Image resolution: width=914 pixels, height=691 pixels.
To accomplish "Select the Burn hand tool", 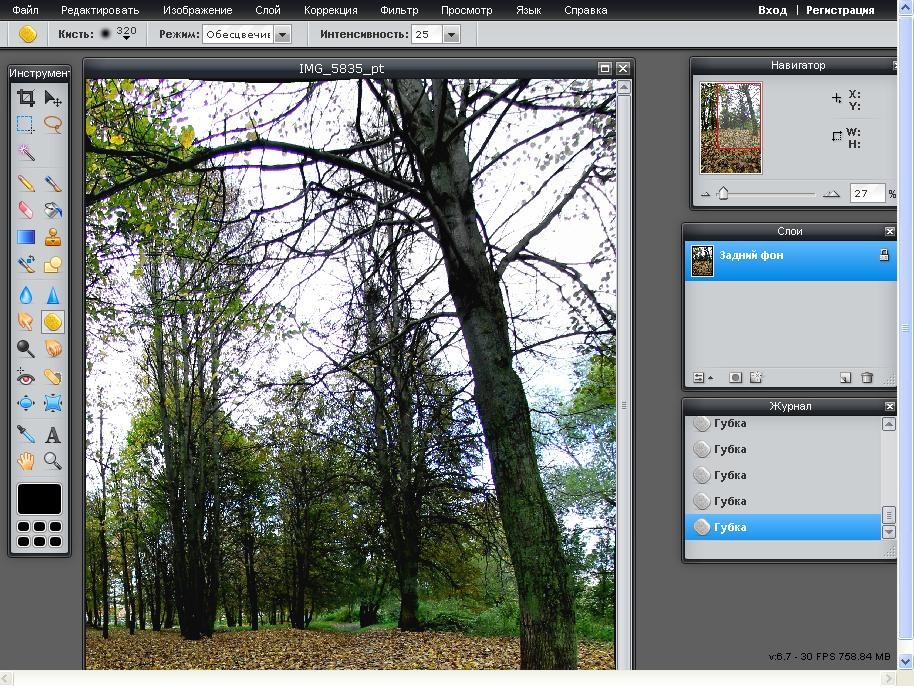I will pyautogui.click(x=52, y=348).
